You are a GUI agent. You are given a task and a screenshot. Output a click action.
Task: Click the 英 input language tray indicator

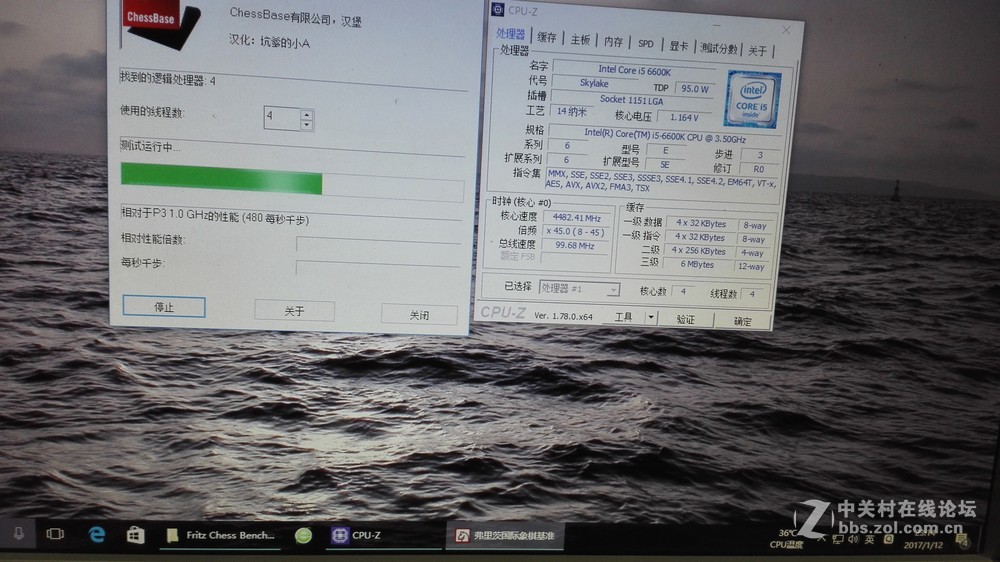(869, 540)
